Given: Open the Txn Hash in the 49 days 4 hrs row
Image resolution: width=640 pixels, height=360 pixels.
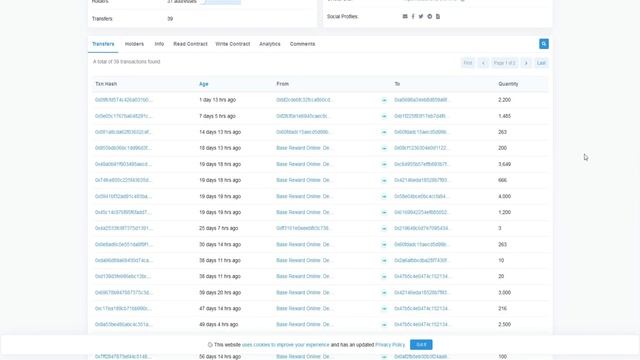Looking at the screenshot, I should (123, 325).
